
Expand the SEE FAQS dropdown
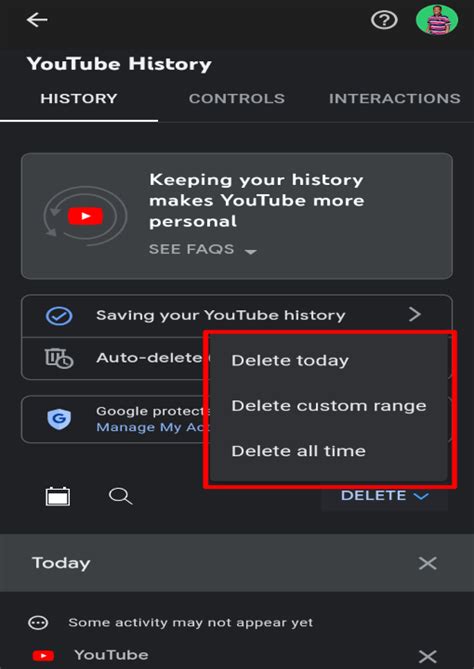[203, 249]
